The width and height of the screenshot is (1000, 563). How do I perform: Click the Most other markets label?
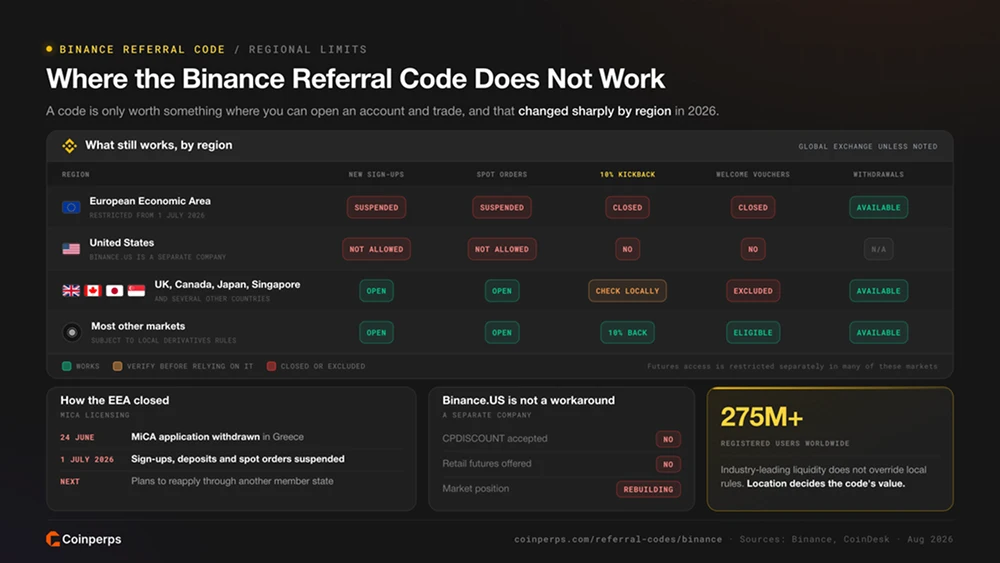coord(138,326)
